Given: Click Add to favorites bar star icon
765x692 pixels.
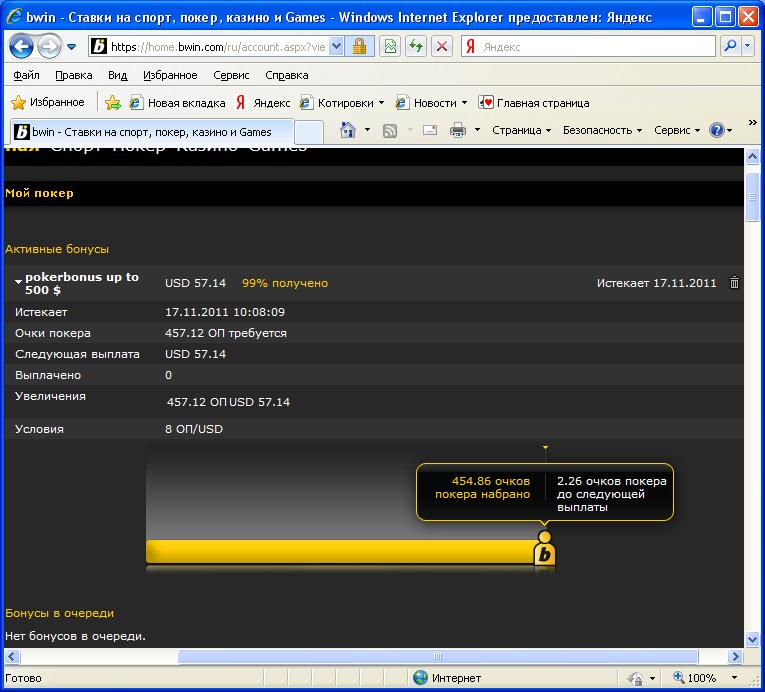Looking at the screenshot, I should tap(113, 102).
